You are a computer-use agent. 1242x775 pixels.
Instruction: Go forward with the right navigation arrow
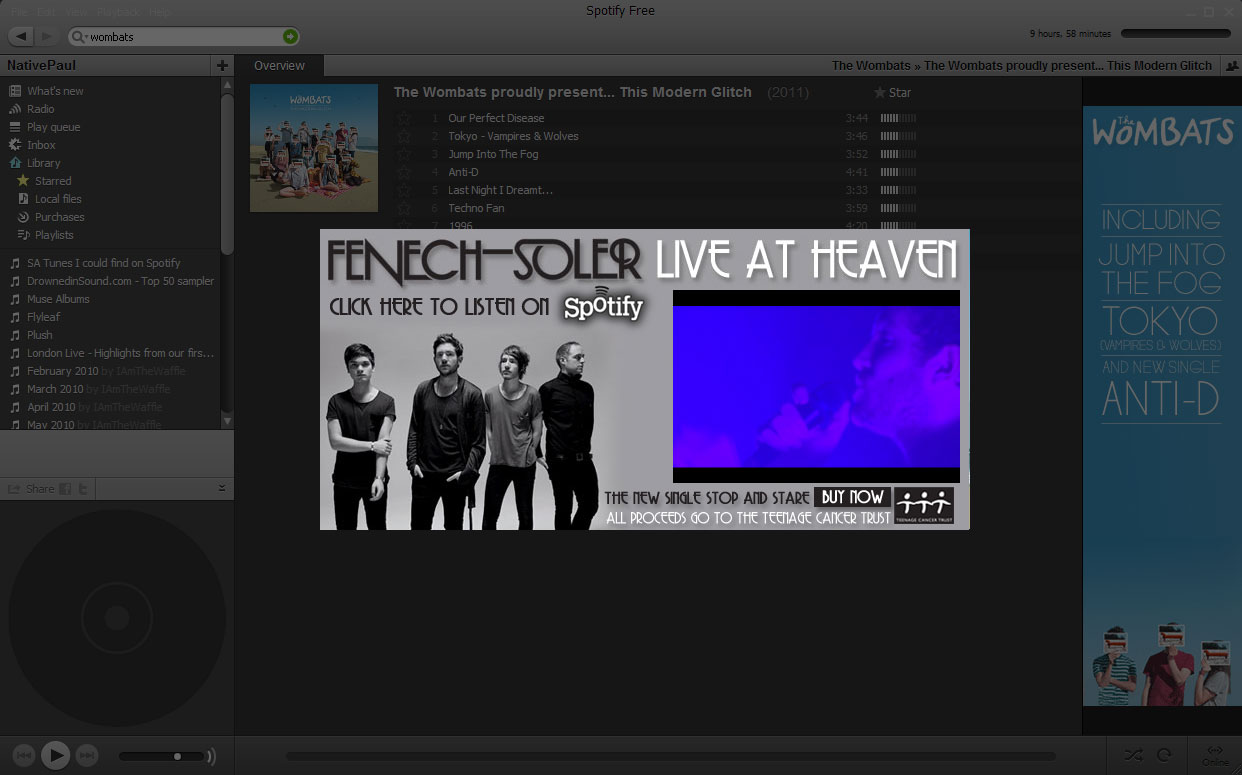point(46,36)
